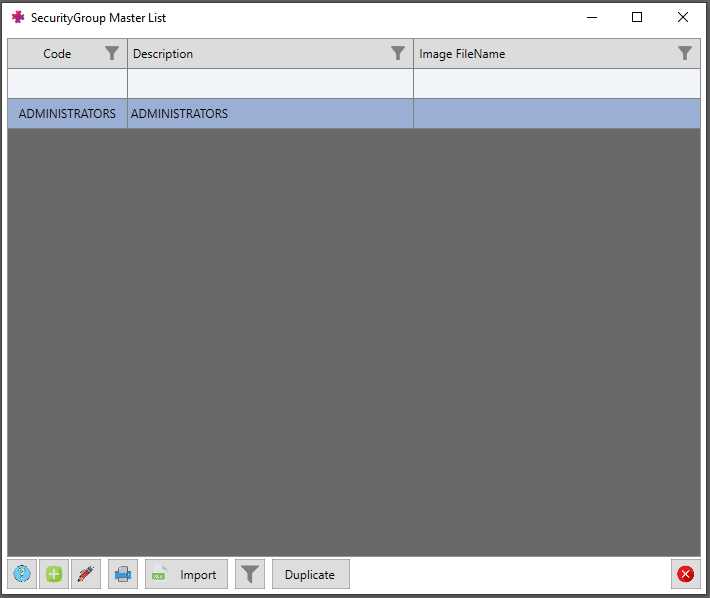Image resolution: width=710 pixels, height=598 pixels.
Task: Close the list with red X button
Action: pos(686,574)
